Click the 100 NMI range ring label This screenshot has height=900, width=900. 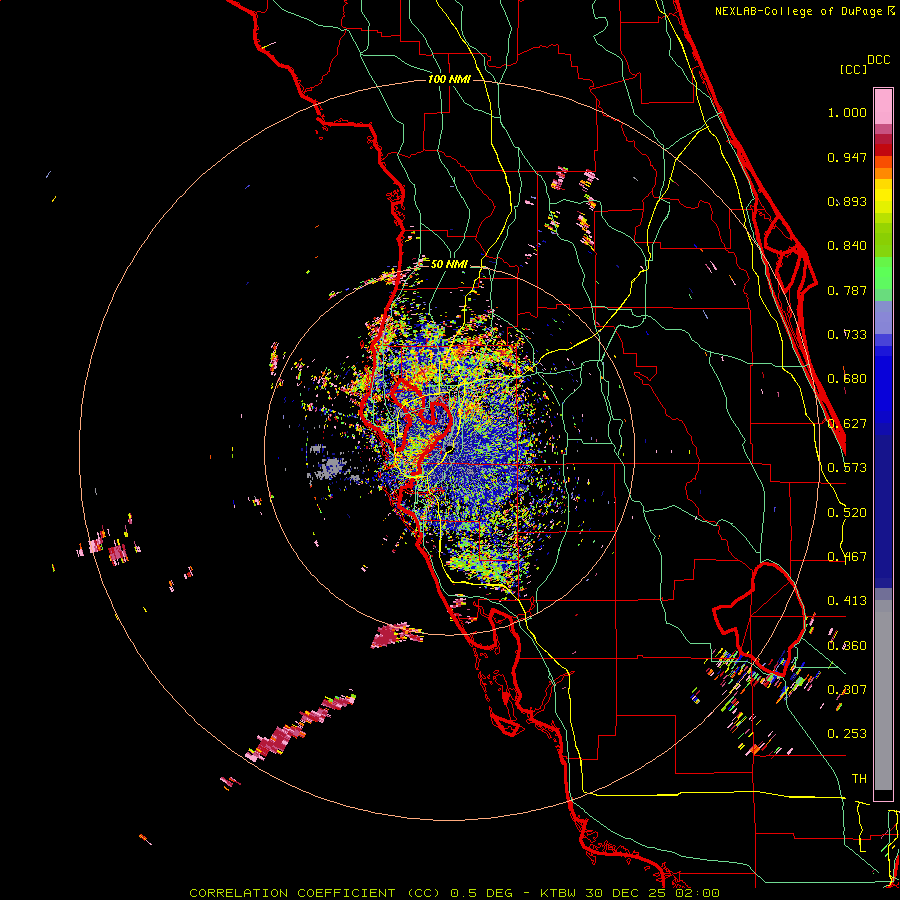[449, 79]
